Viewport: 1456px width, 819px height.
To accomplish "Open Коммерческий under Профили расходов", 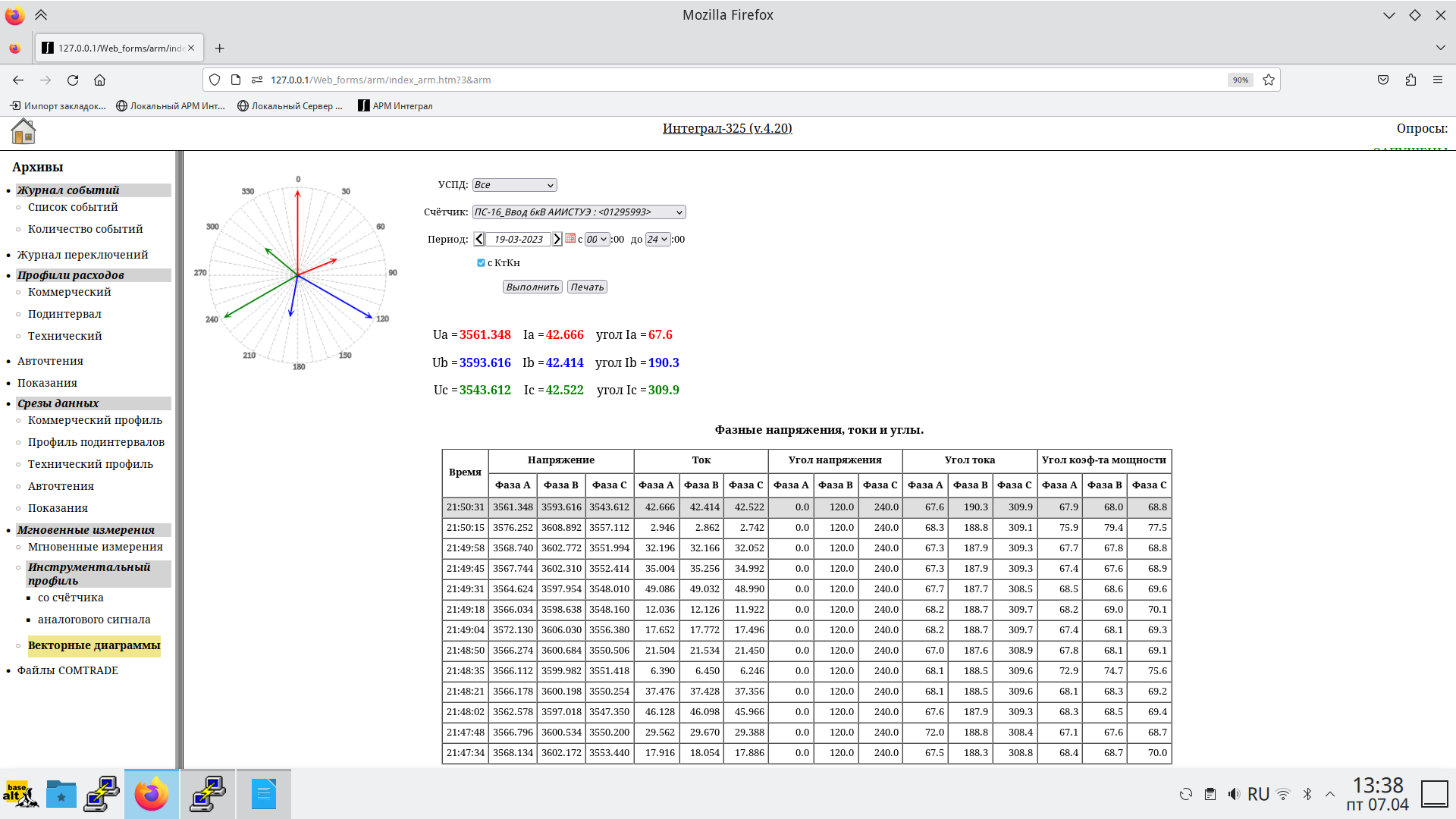I will coord(69,292).
